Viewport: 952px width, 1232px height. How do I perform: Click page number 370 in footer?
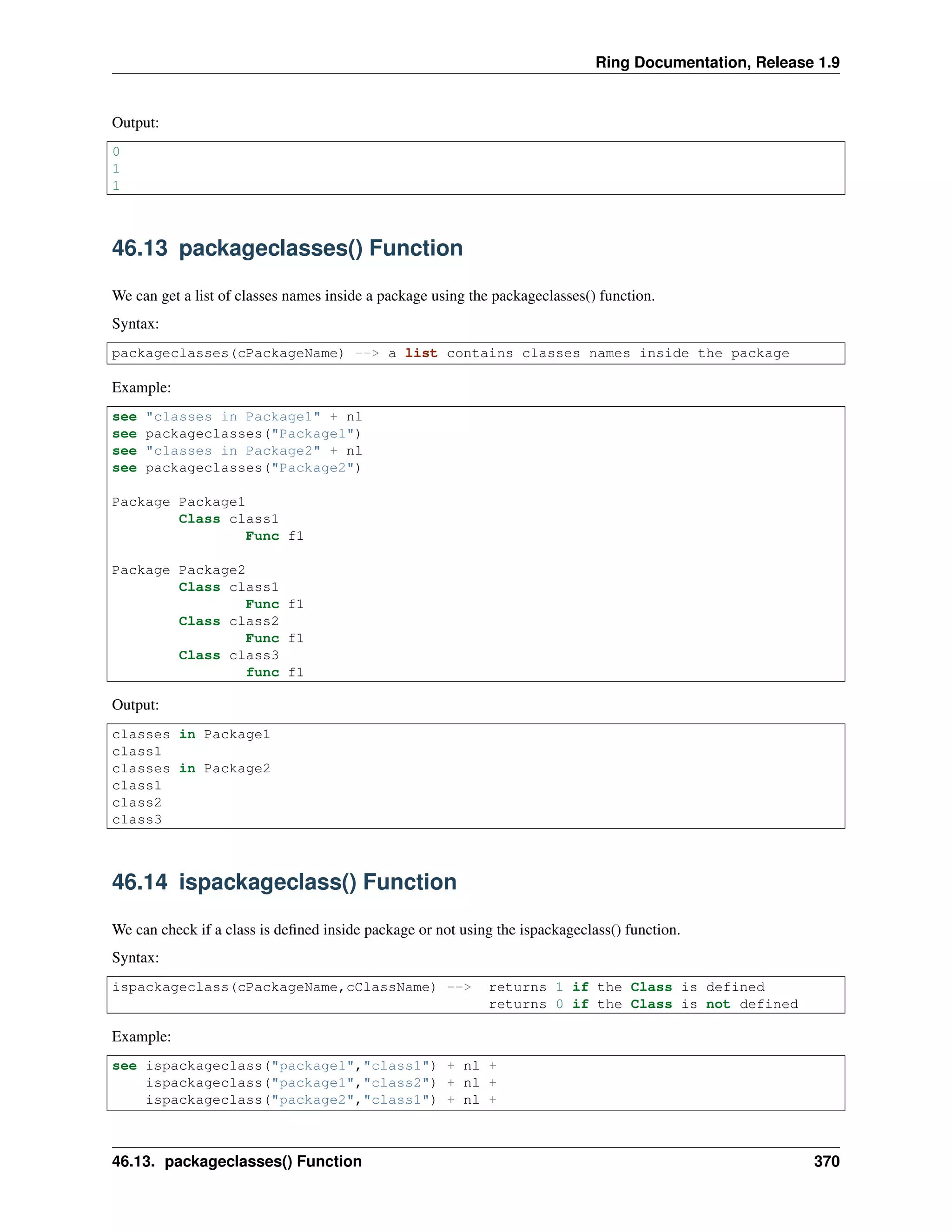click(x=826, y=1161)
